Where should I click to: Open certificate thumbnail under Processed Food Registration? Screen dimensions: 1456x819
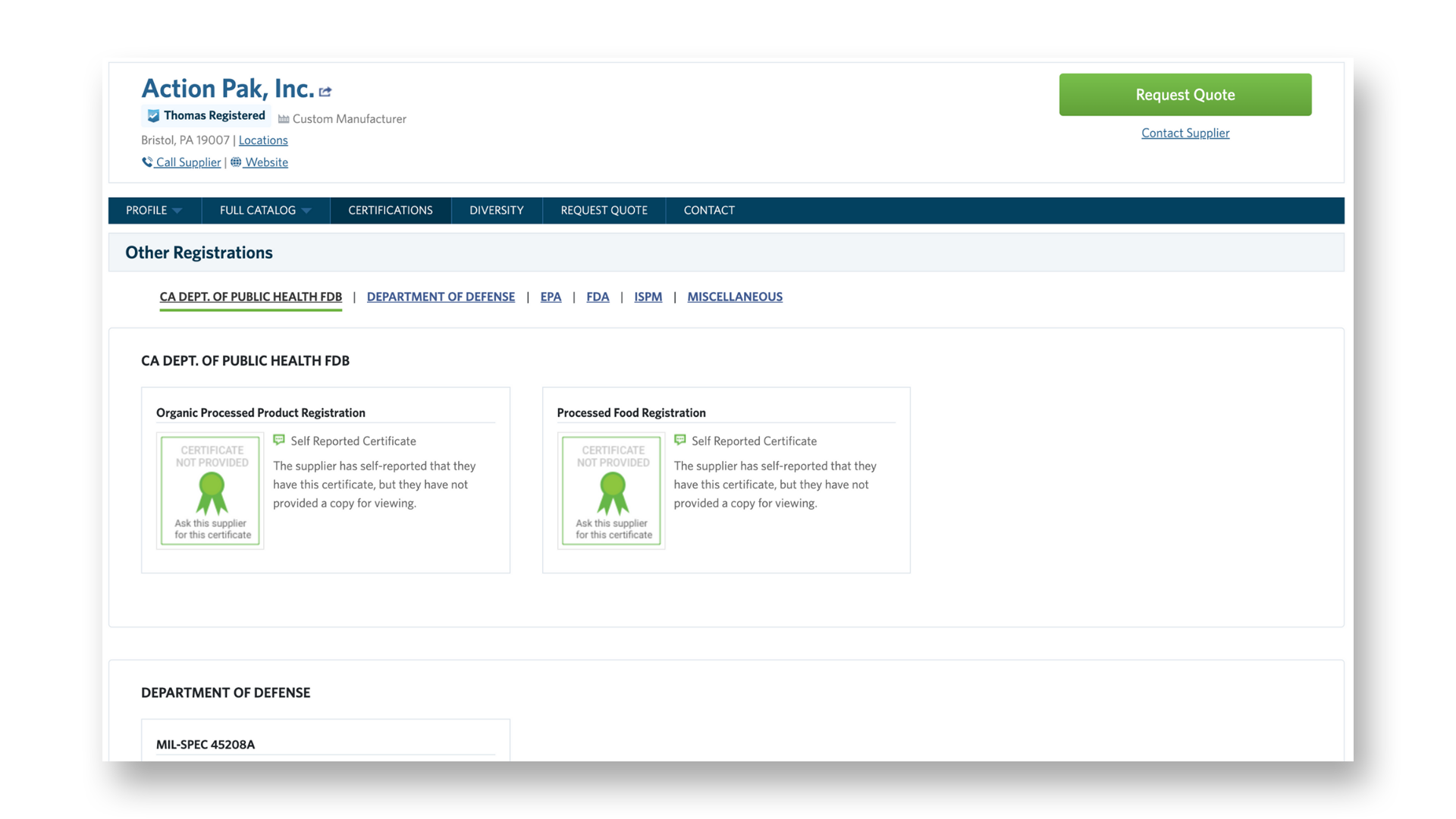click(611, 491)
